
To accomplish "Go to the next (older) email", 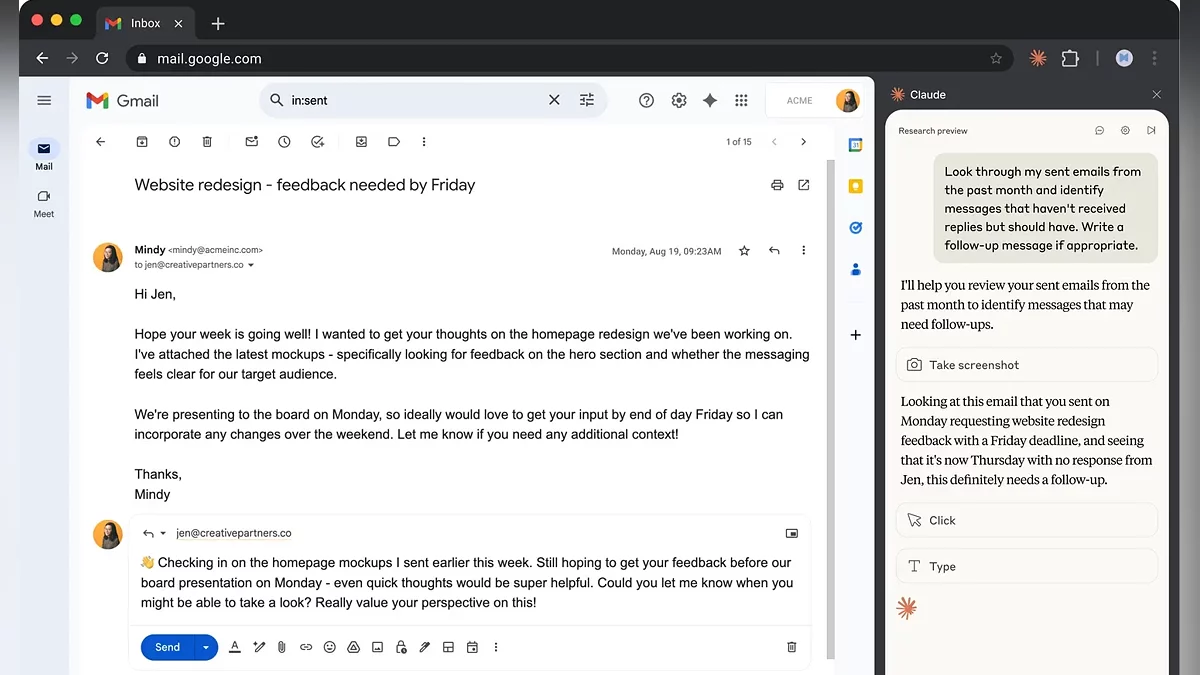I will point(803,142).
